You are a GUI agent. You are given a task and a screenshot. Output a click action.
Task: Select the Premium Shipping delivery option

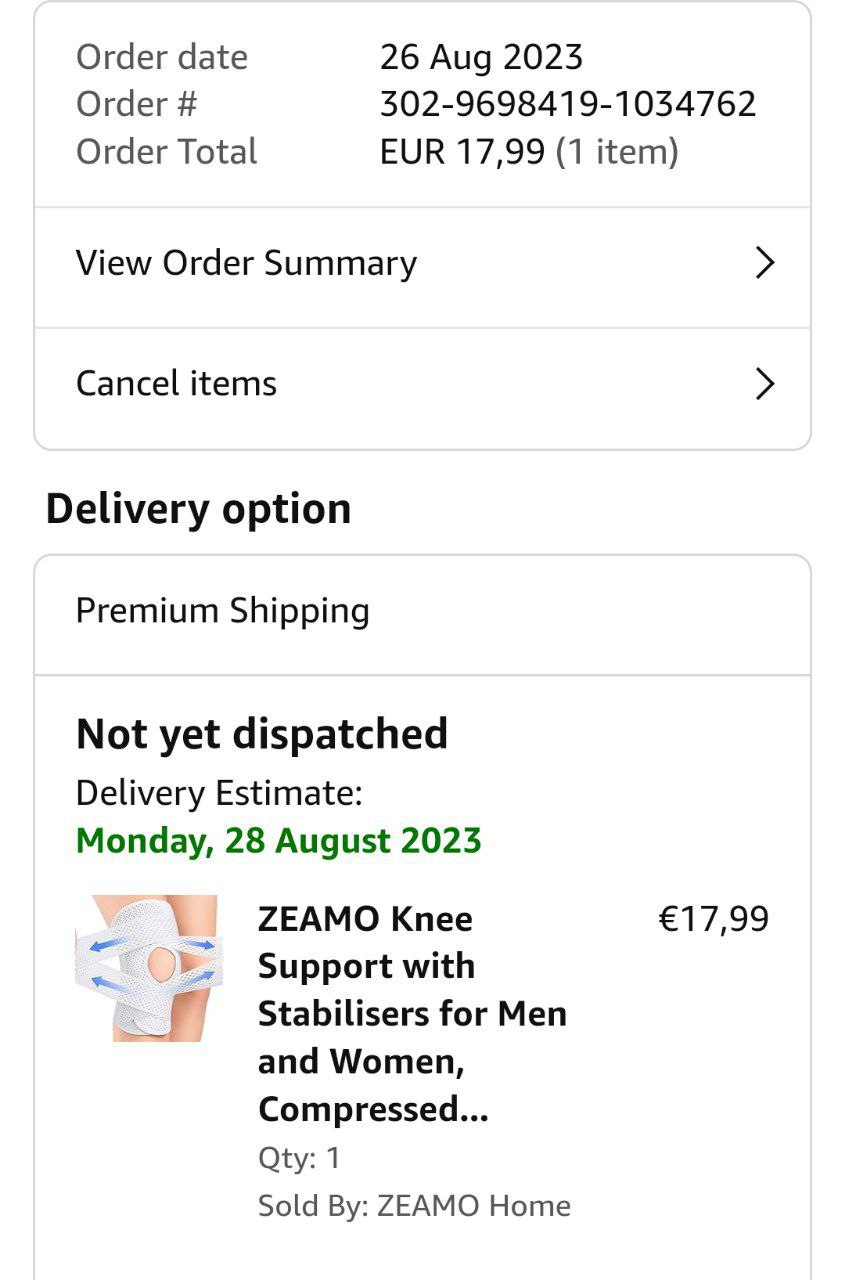[222, 611]
